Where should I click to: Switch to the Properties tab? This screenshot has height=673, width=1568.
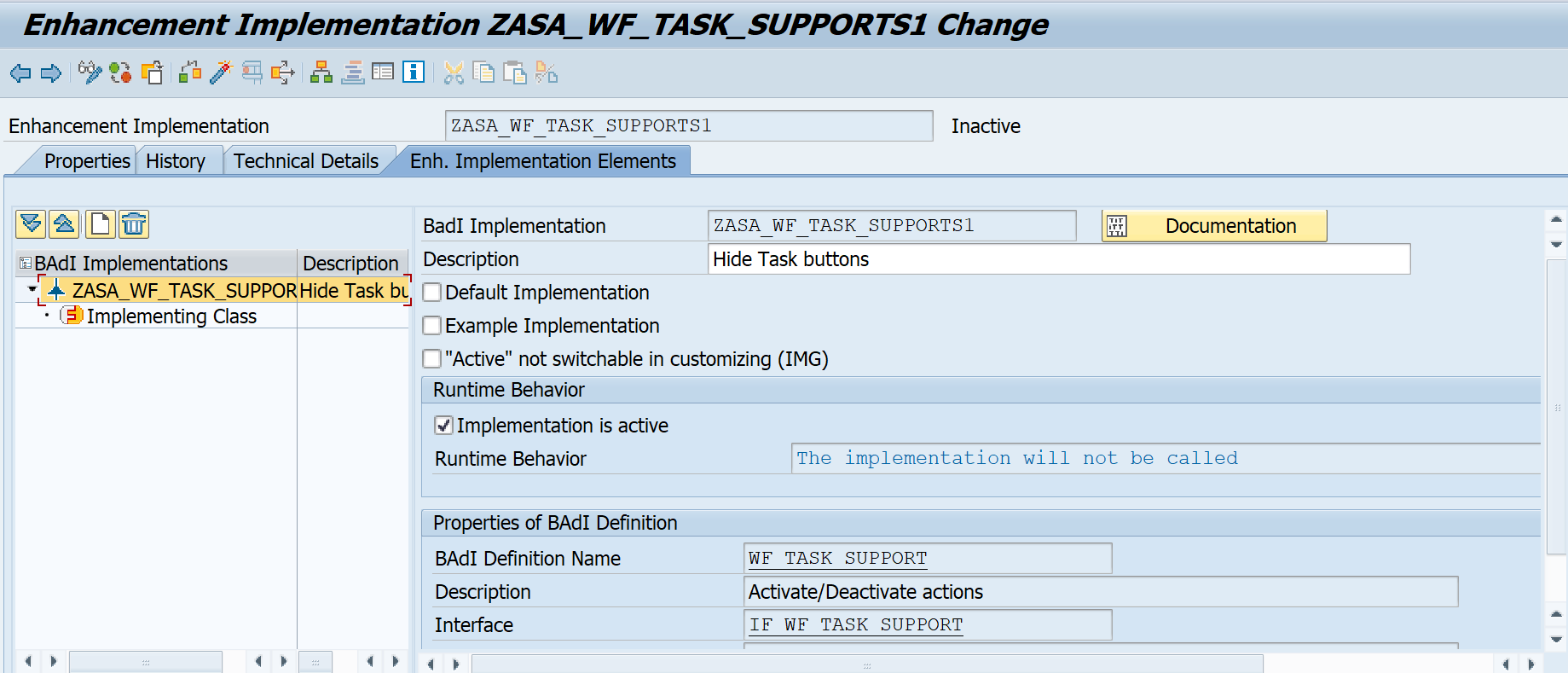click(x=87, y=161)
